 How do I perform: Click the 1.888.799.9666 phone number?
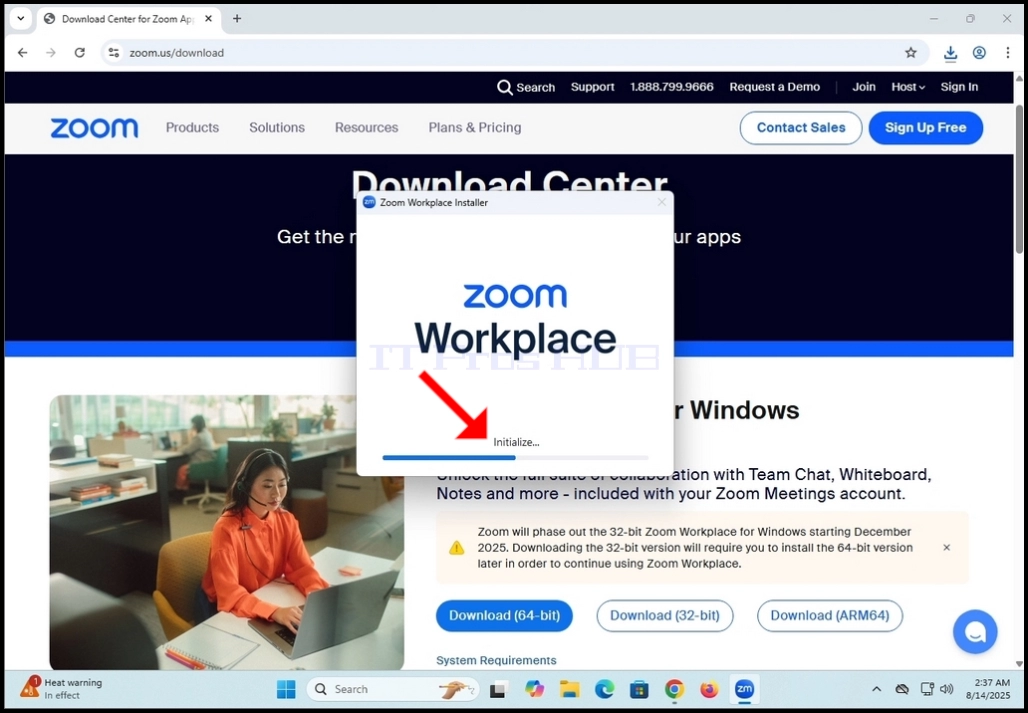tap(671, 87)
